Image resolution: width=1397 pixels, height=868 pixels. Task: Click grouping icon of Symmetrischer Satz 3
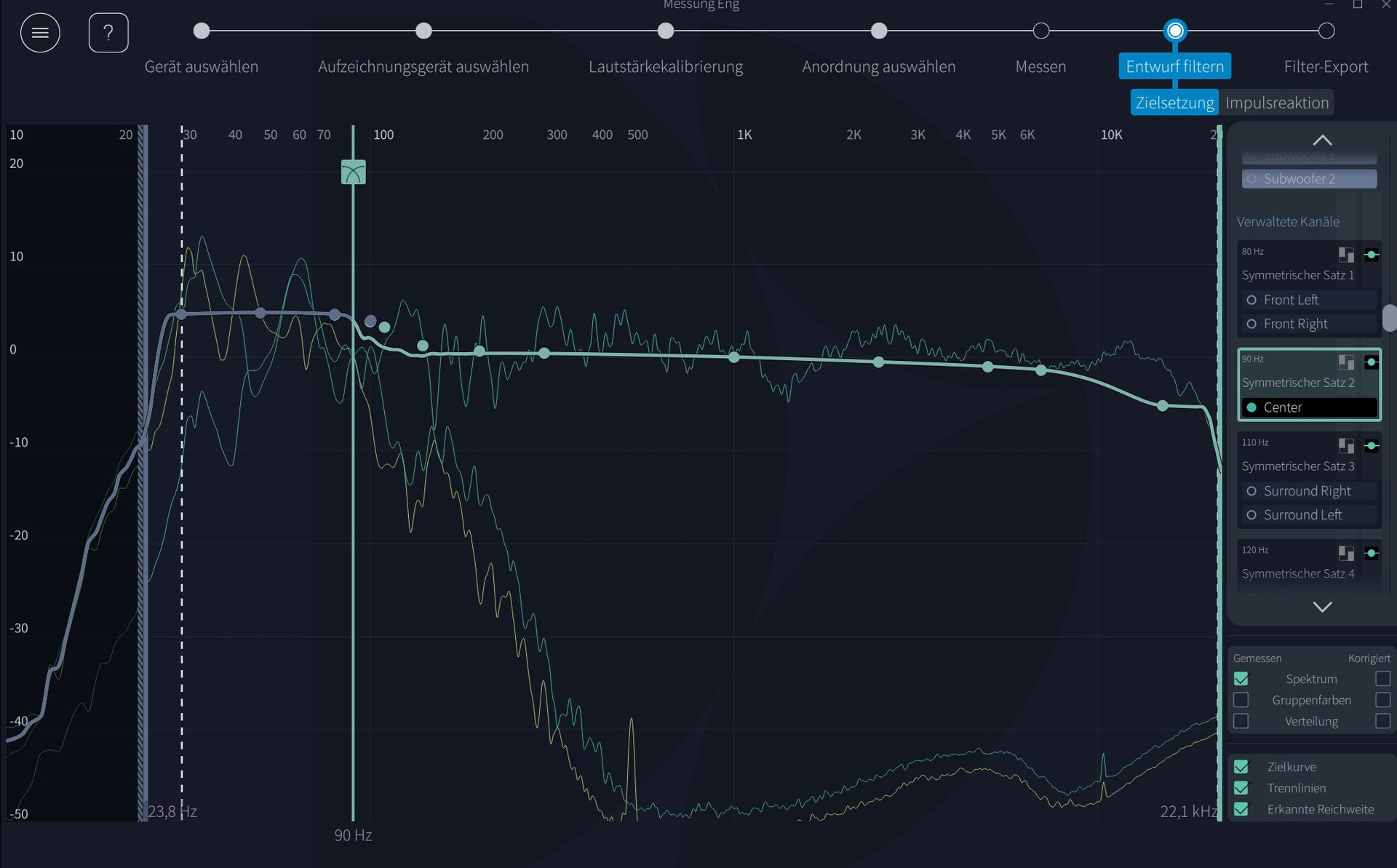1346,445
